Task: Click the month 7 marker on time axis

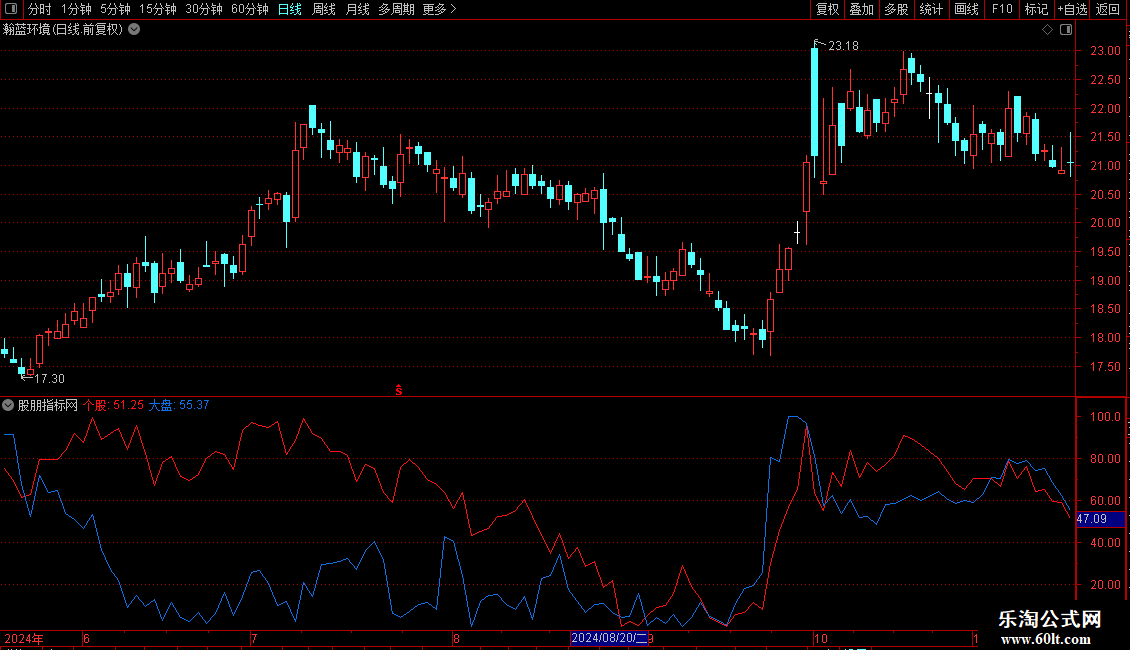Action: tap(254, 638)
